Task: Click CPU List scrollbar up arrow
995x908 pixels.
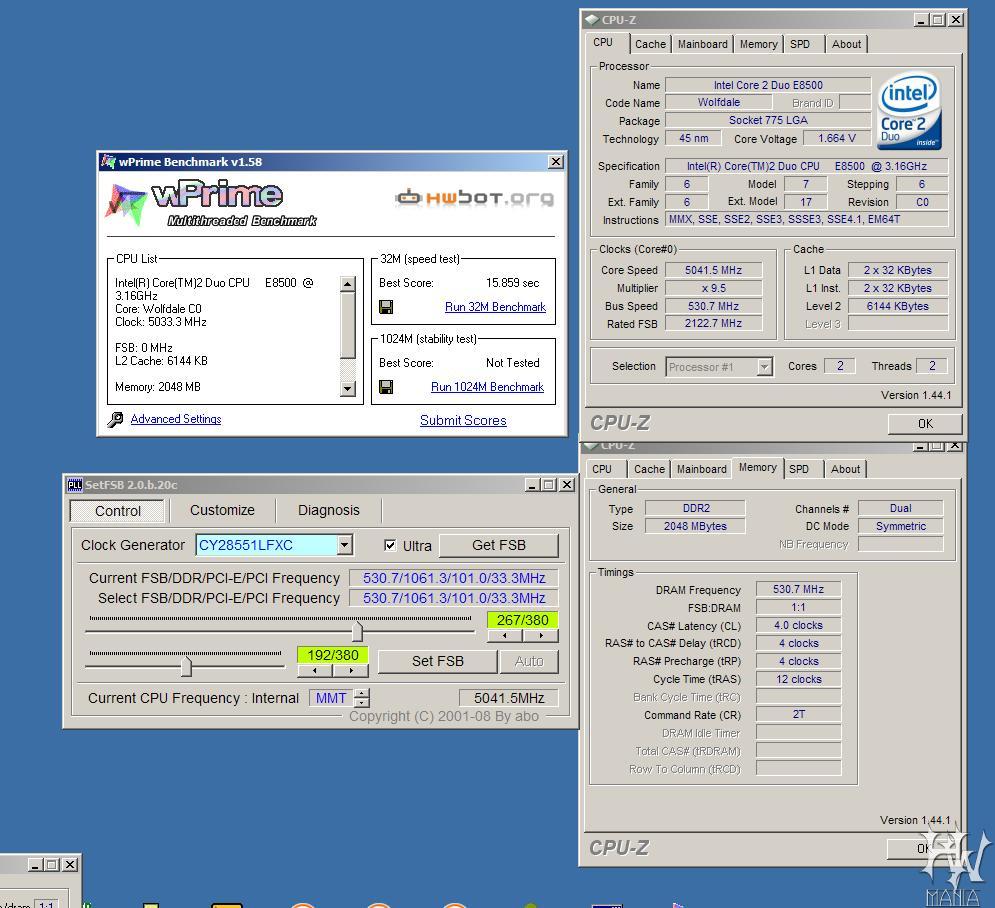Action: [348, 284]
